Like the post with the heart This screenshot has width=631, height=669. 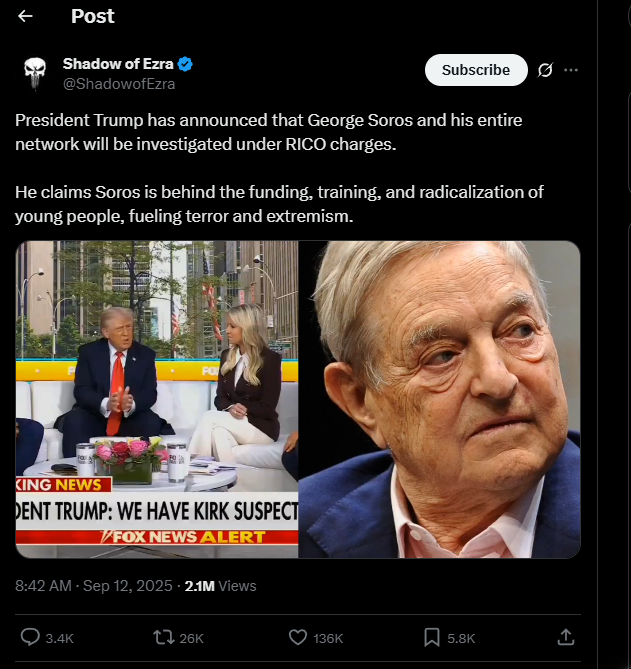297,637
